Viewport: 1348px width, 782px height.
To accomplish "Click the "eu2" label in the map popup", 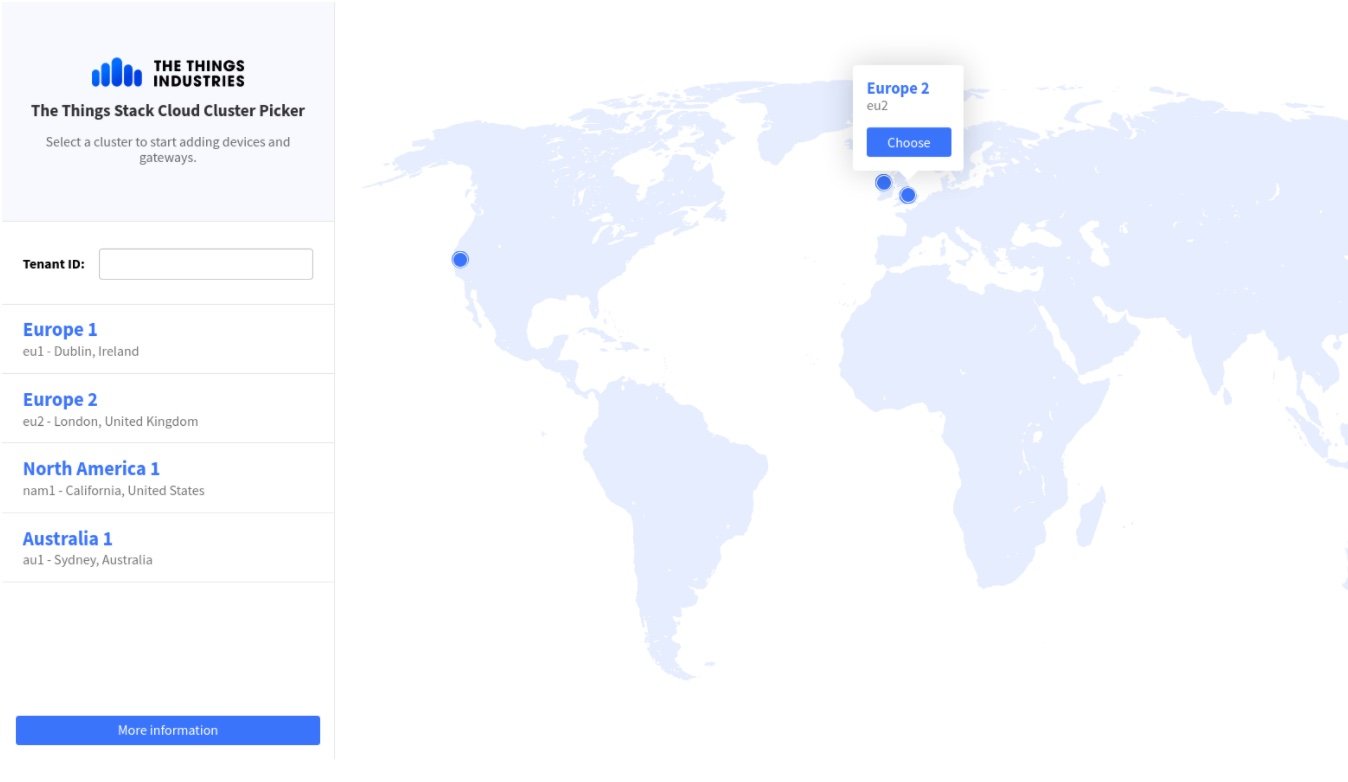I will 877,106.
